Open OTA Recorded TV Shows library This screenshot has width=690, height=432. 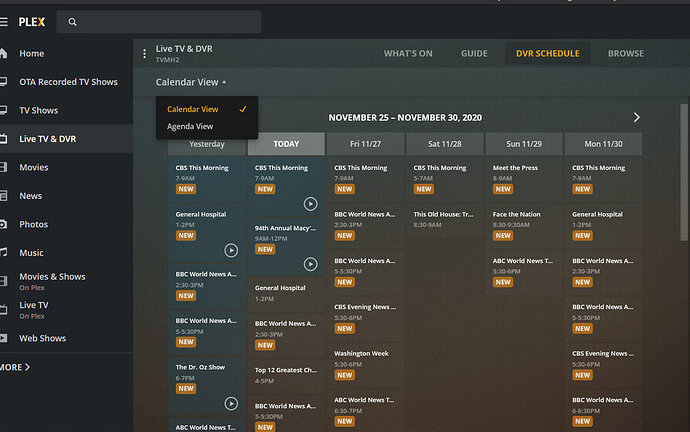tap(66, 82)
